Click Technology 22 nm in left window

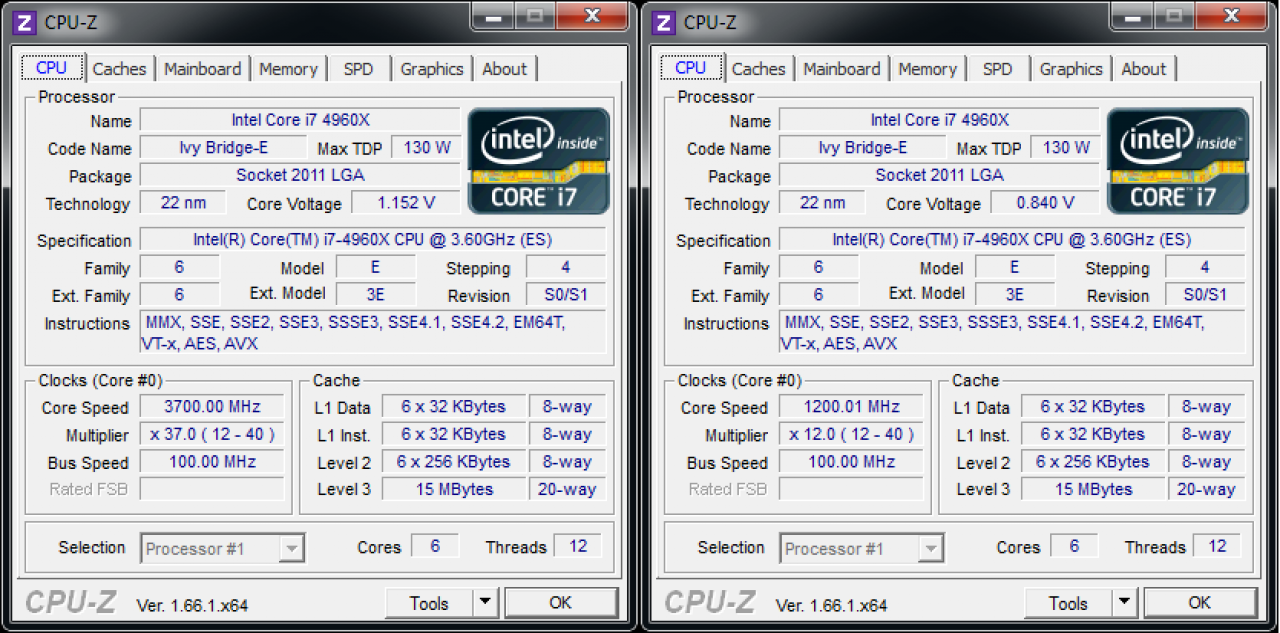(x=183, y=203)
